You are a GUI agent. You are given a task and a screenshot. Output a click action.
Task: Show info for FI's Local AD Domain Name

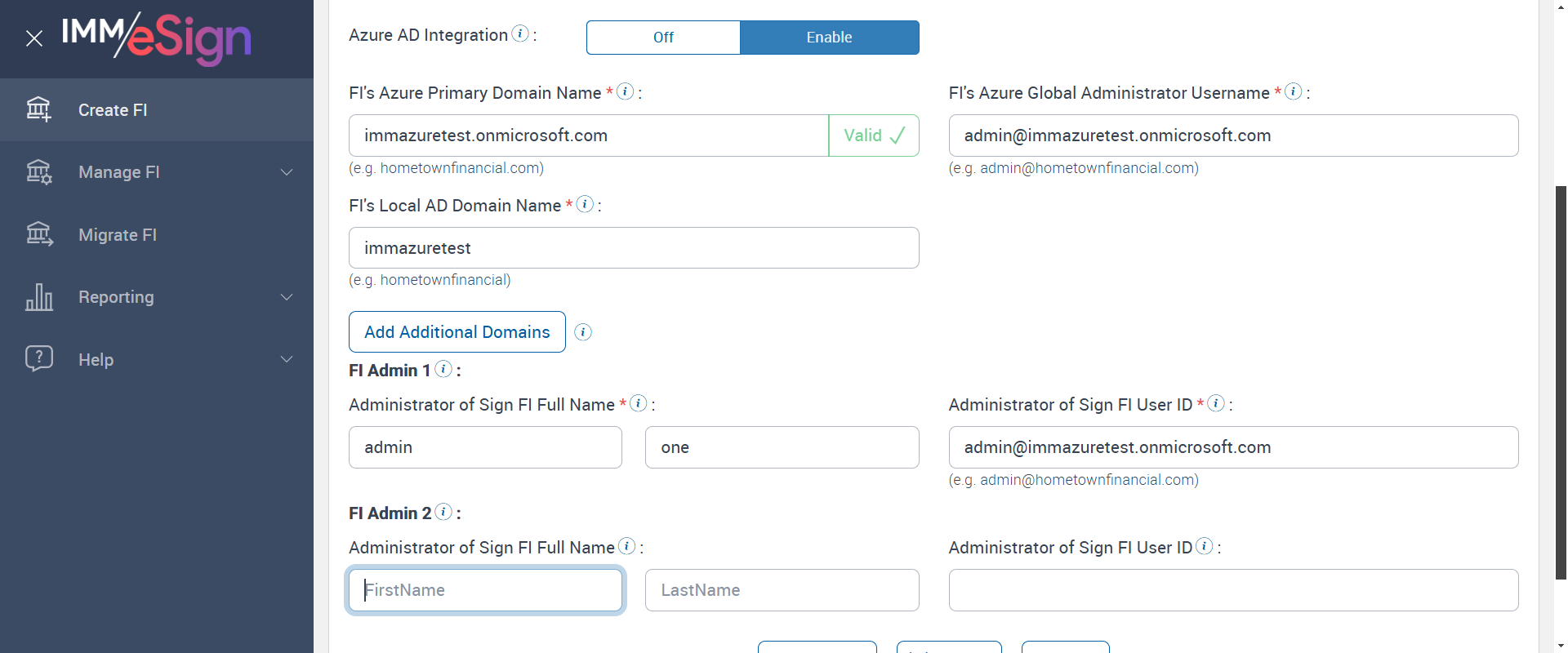[585, 204]
